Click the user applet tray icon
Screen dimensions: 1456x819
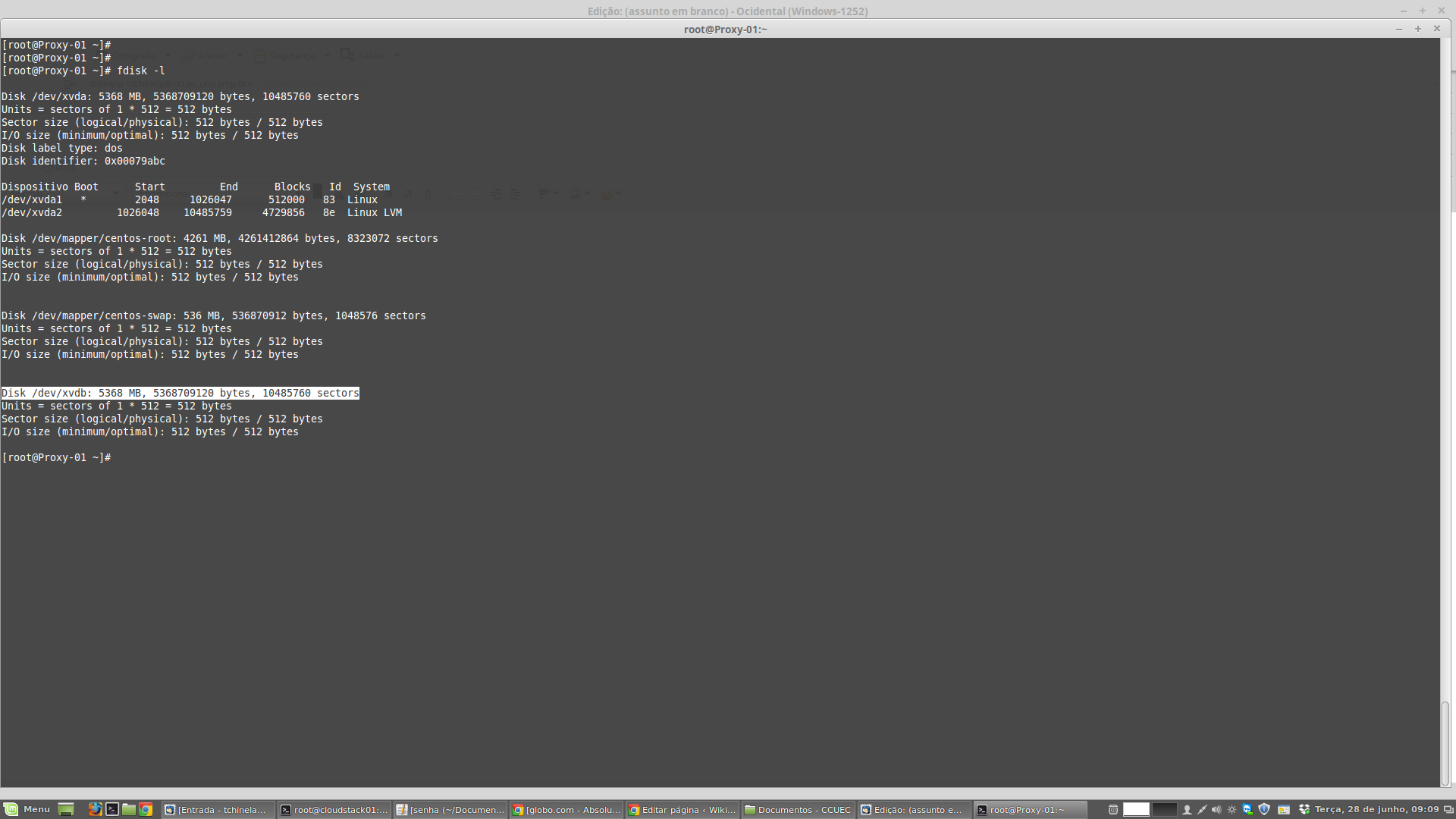point(1187,809)
